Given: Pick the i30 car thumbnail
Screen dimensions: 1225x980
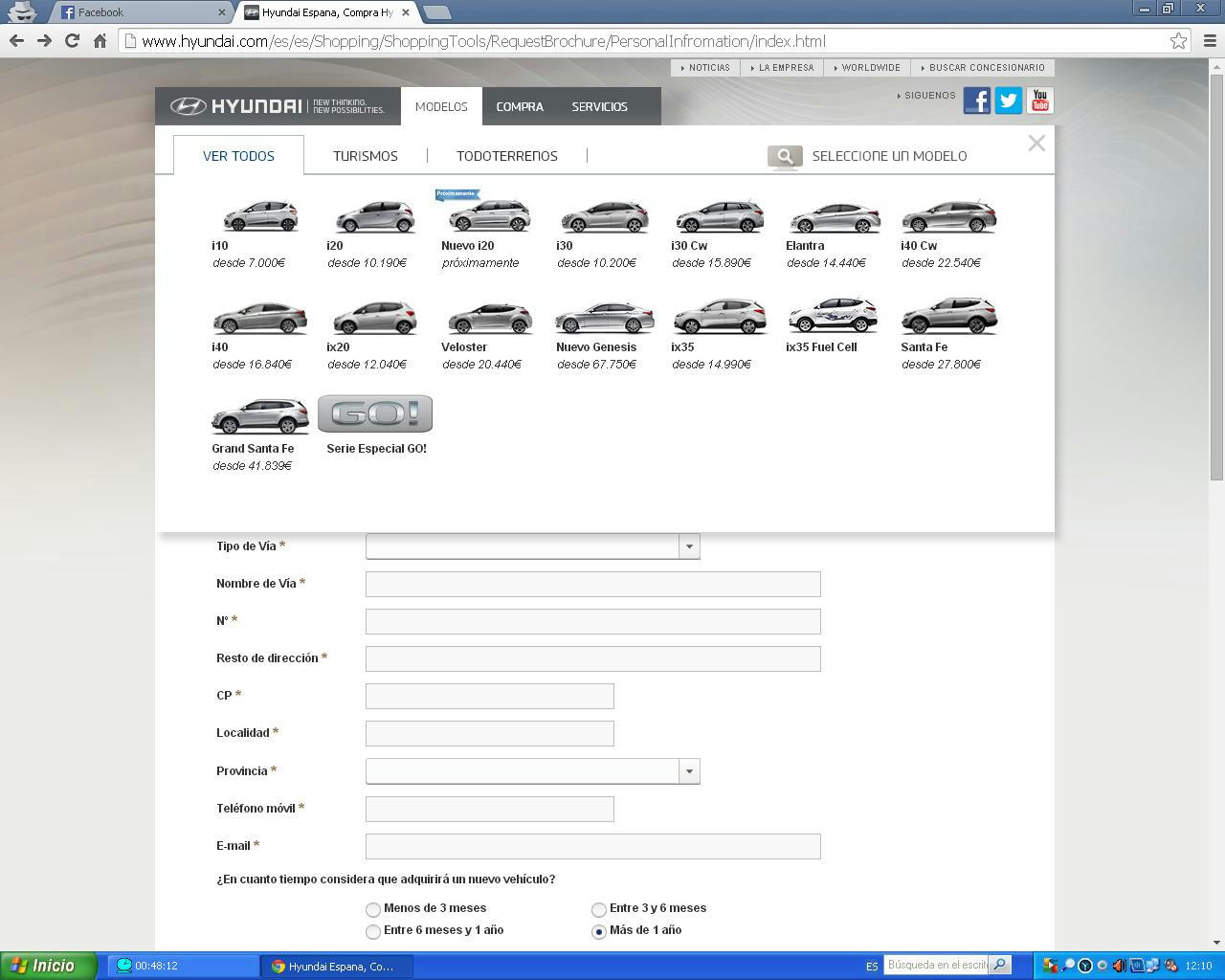Looking at the screenshot, I should click(x=604, y=216).
